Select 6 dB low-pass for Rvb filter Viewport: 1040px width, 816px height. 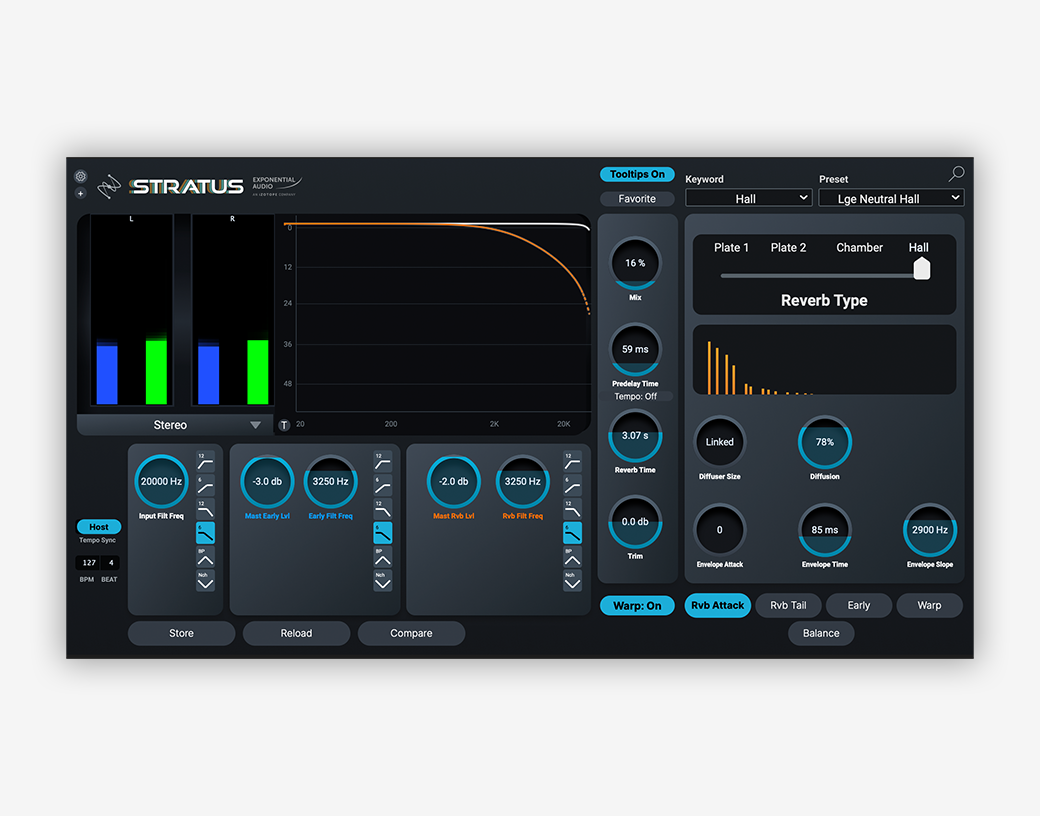(x=572, y=533)
